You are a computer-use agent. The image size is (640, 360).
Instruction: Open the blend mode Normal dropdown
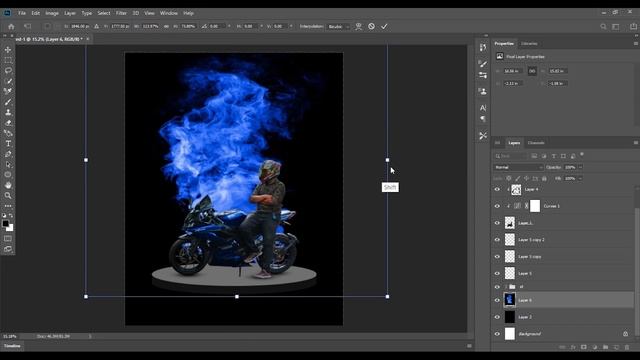[x=518, y=167]
